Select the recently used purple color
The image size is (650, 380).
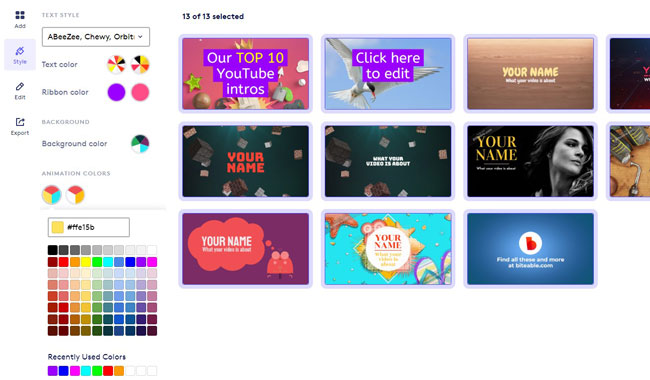(x=53, y=370)
